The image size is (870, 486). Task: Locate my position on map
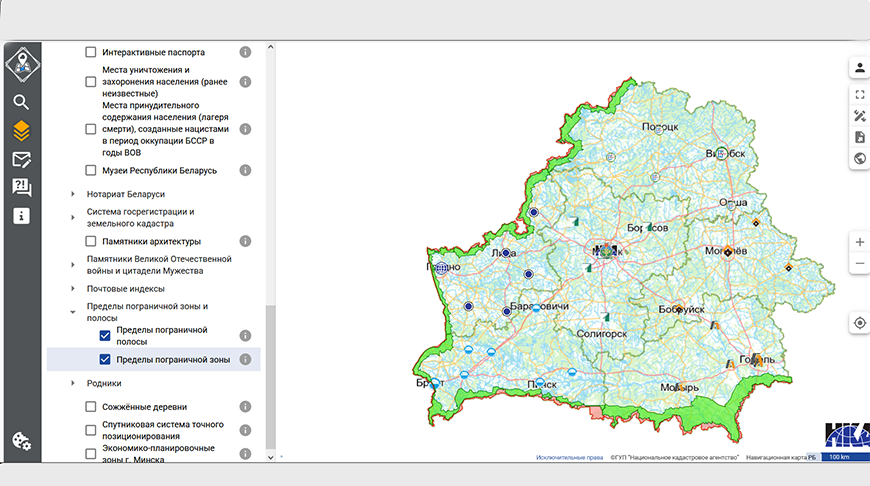point(859,323)
